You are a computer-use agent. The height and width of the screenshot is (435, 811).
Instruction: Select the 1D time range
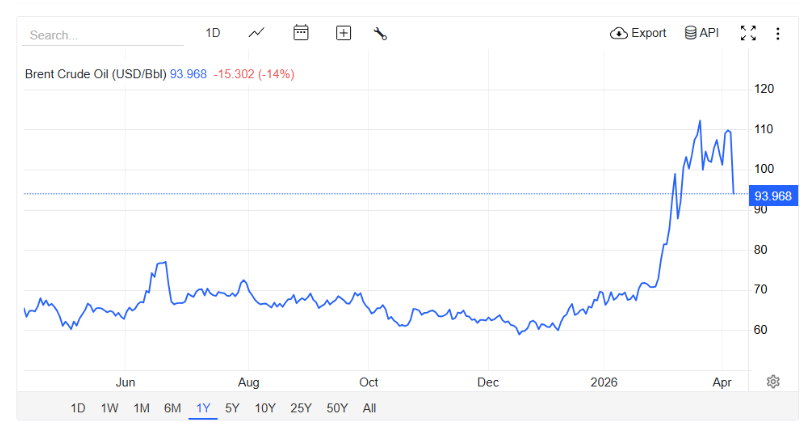(78, 408)
